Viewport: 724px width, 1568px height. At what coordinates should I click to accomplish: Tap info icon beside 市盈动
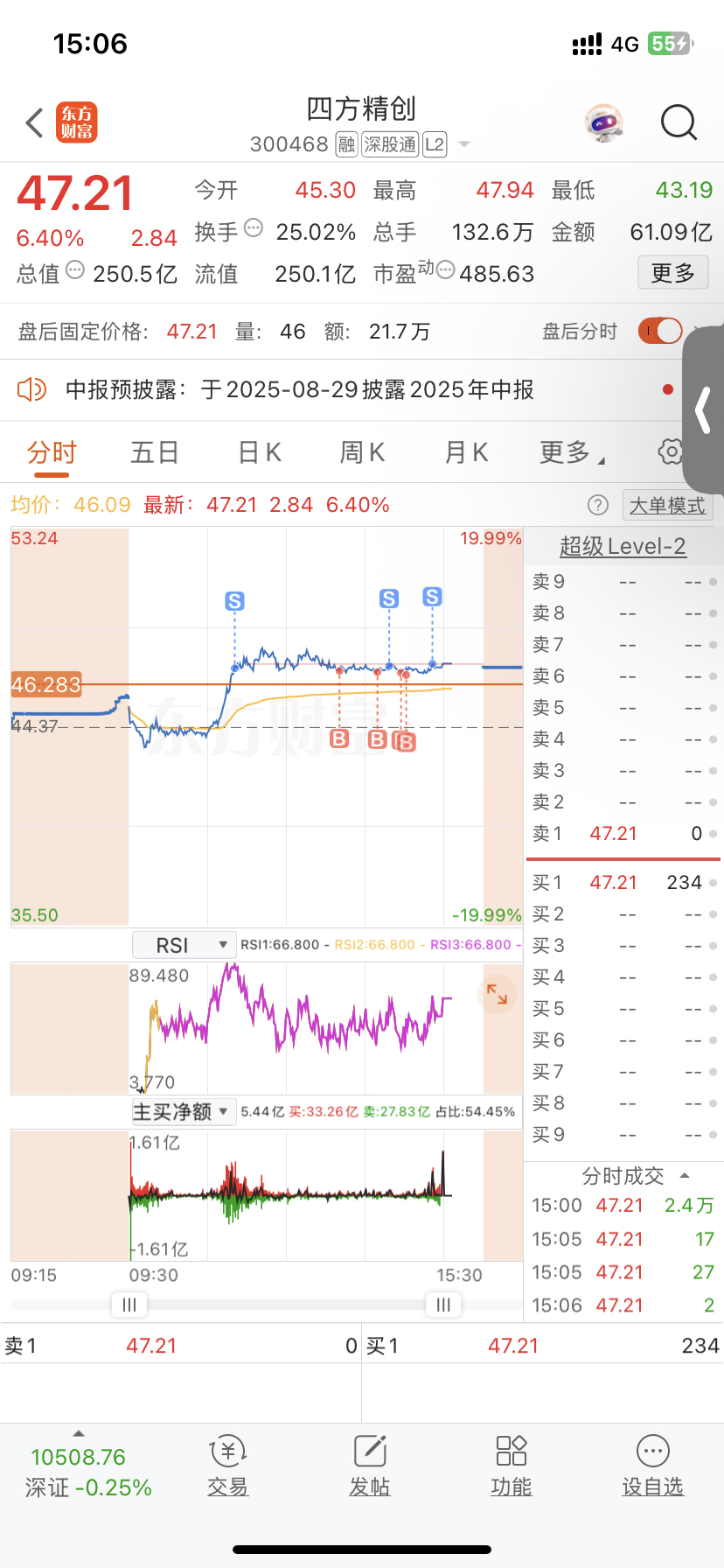click(445, 270)
